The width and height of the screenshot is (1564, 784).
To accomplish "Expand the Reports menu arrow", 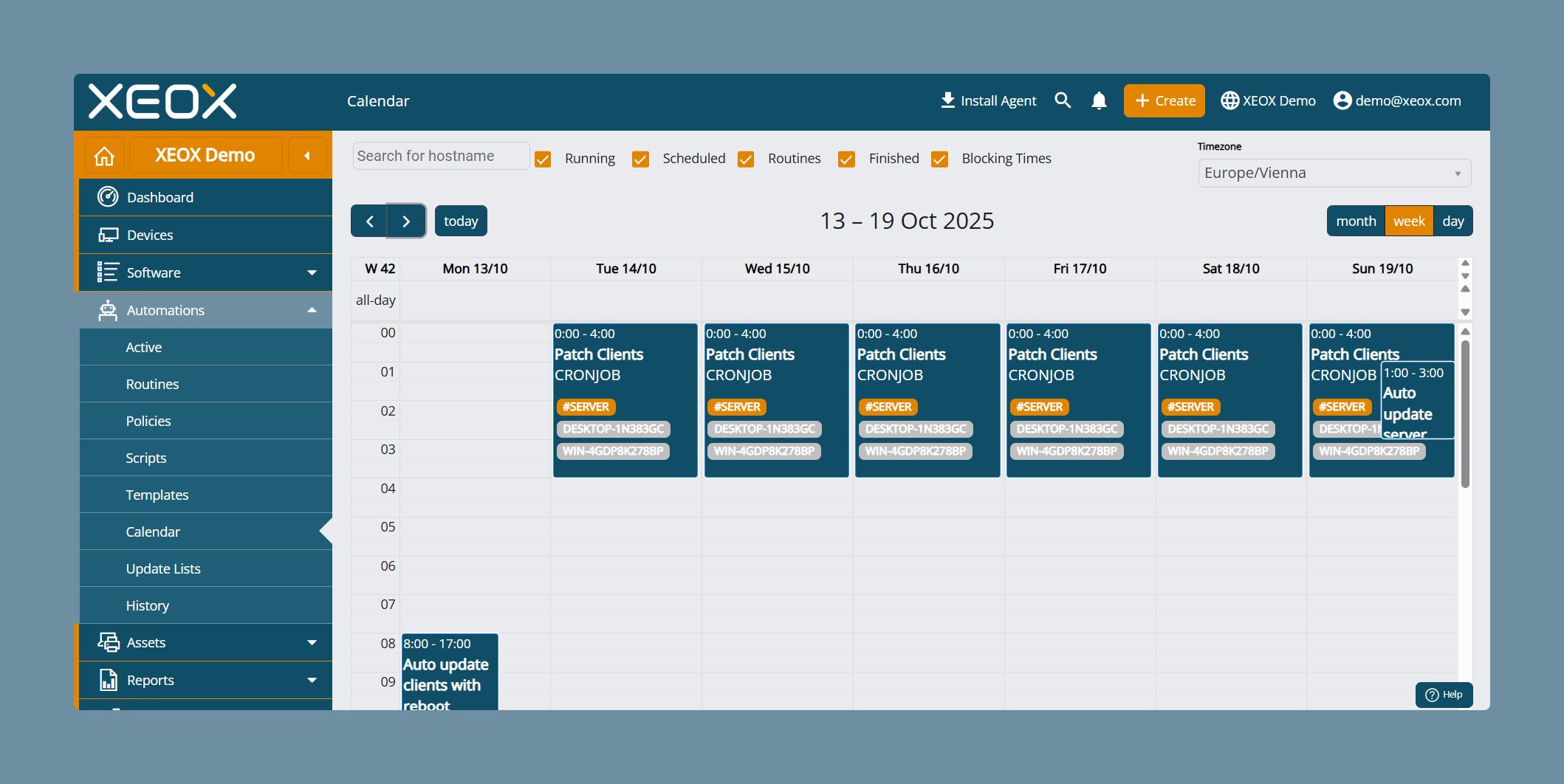I will click(312, 680).
